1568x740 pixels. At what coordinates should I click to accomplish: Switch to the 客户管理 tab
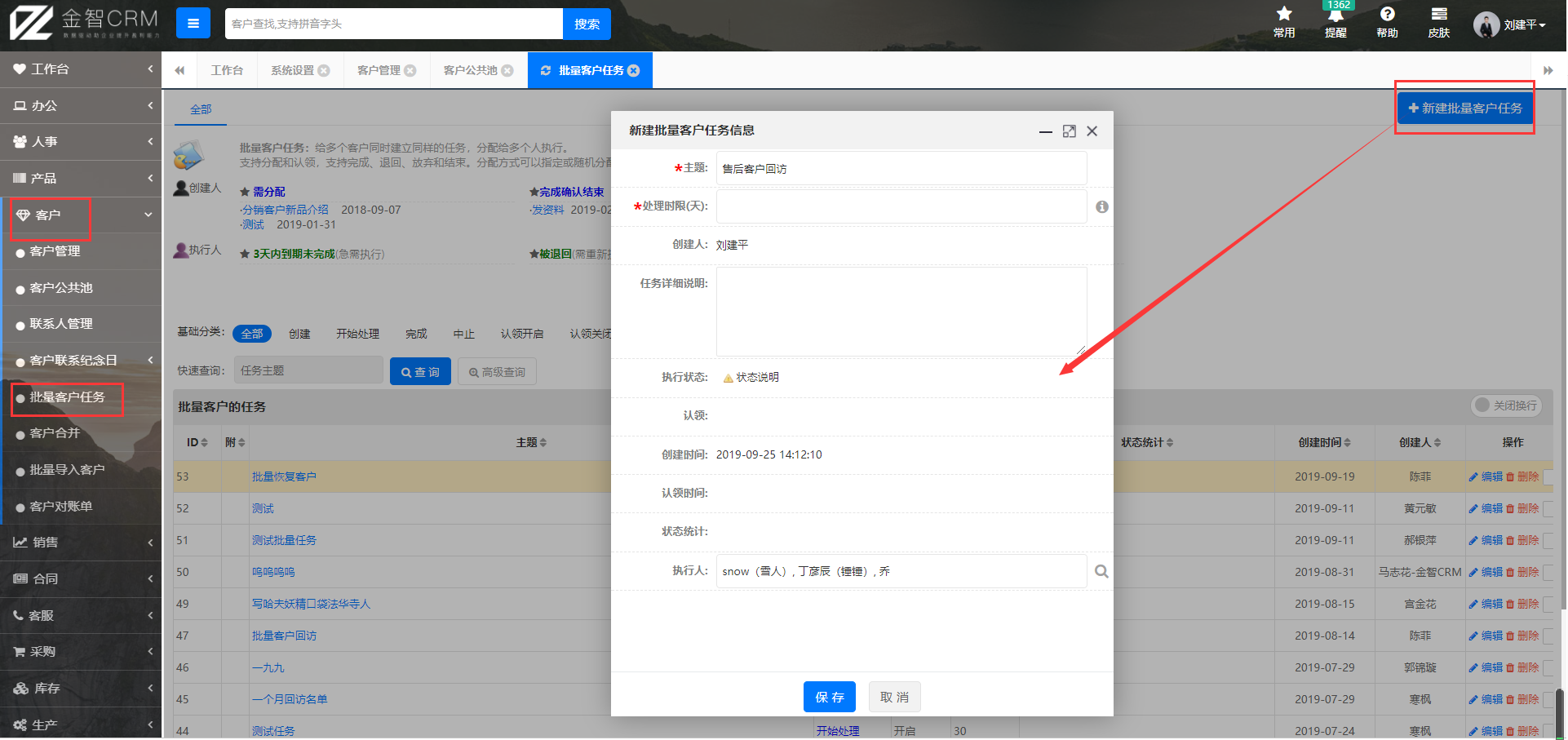(x=379, y=70)
